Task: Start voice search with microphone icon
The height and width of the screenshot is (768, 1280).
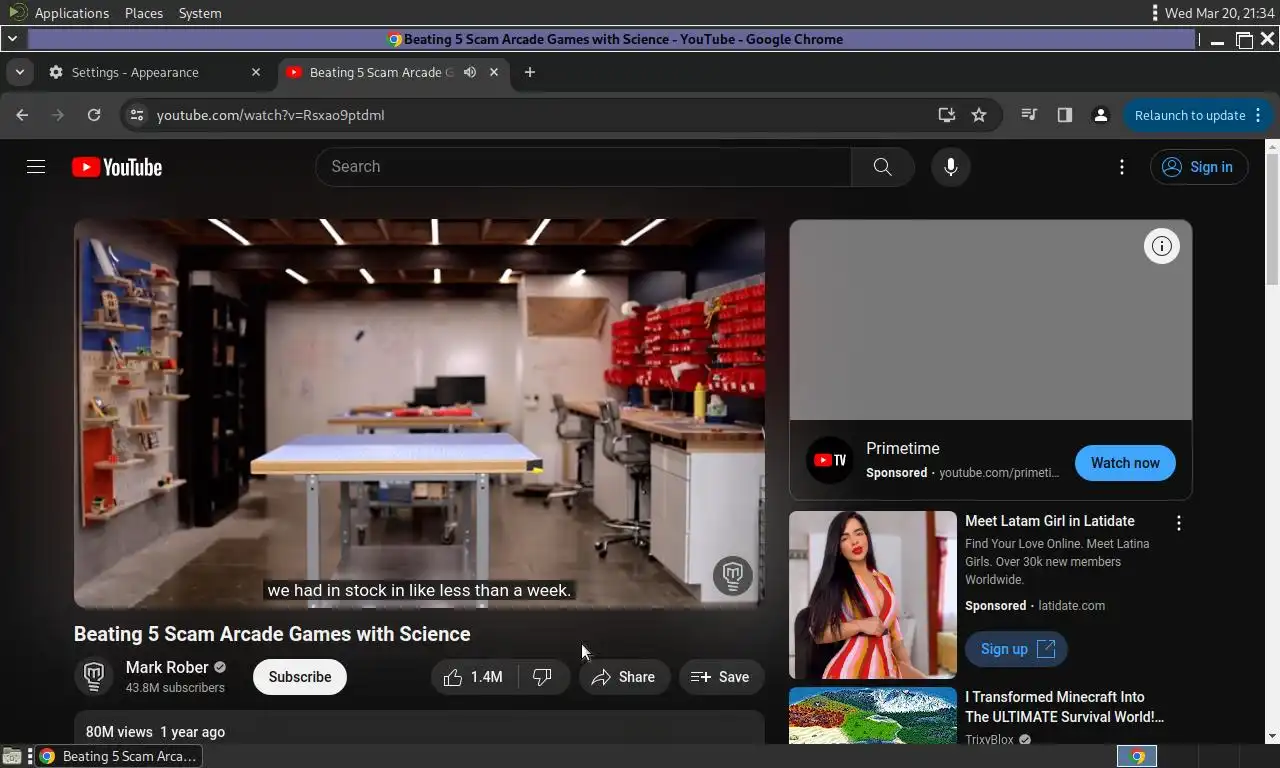Action: tap(951, 167)
